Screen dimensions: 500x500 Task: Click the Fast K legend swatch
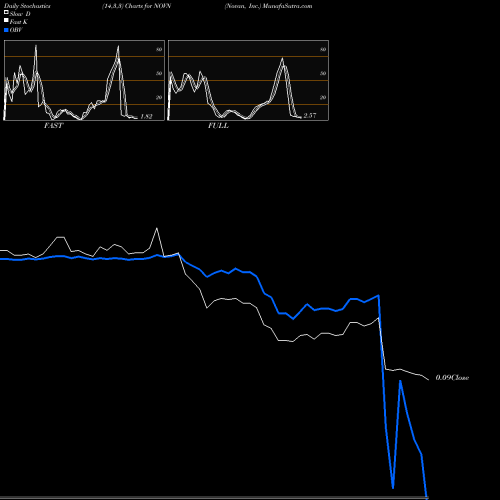(6, 20)
